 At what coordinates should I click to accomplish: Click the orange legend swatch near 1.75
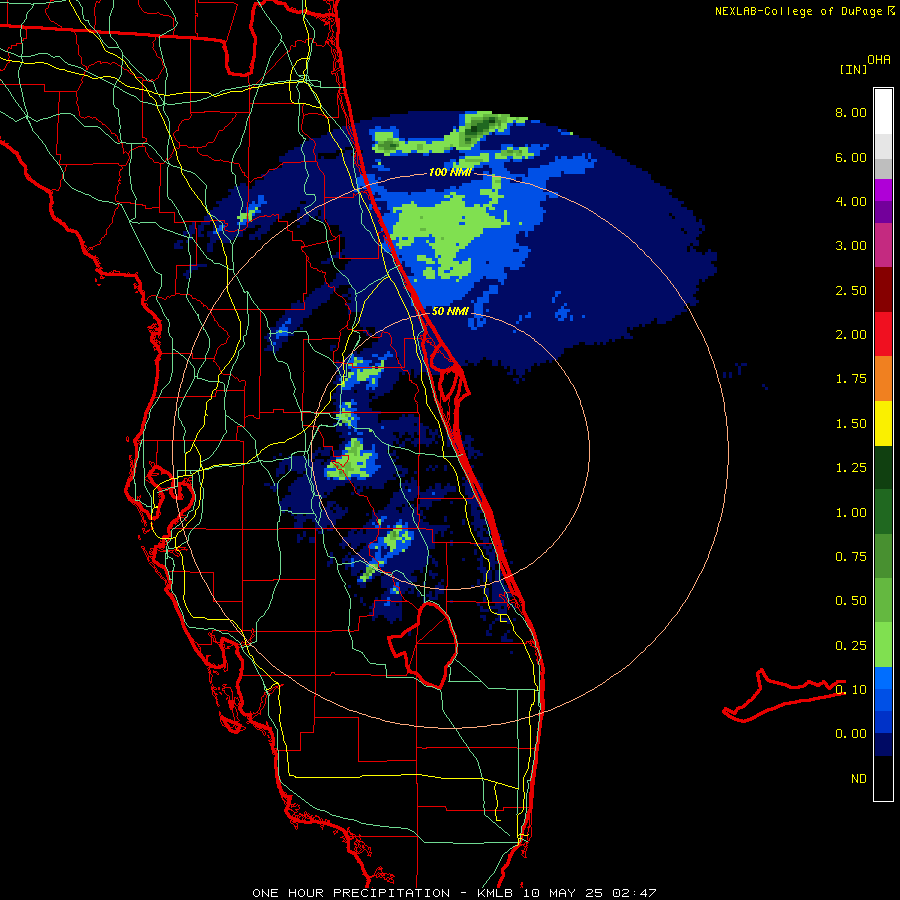click(883, 379)
